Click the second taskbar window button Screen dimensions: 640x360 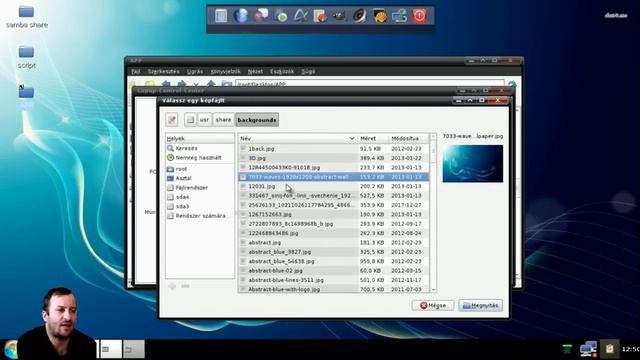(134, 349)
